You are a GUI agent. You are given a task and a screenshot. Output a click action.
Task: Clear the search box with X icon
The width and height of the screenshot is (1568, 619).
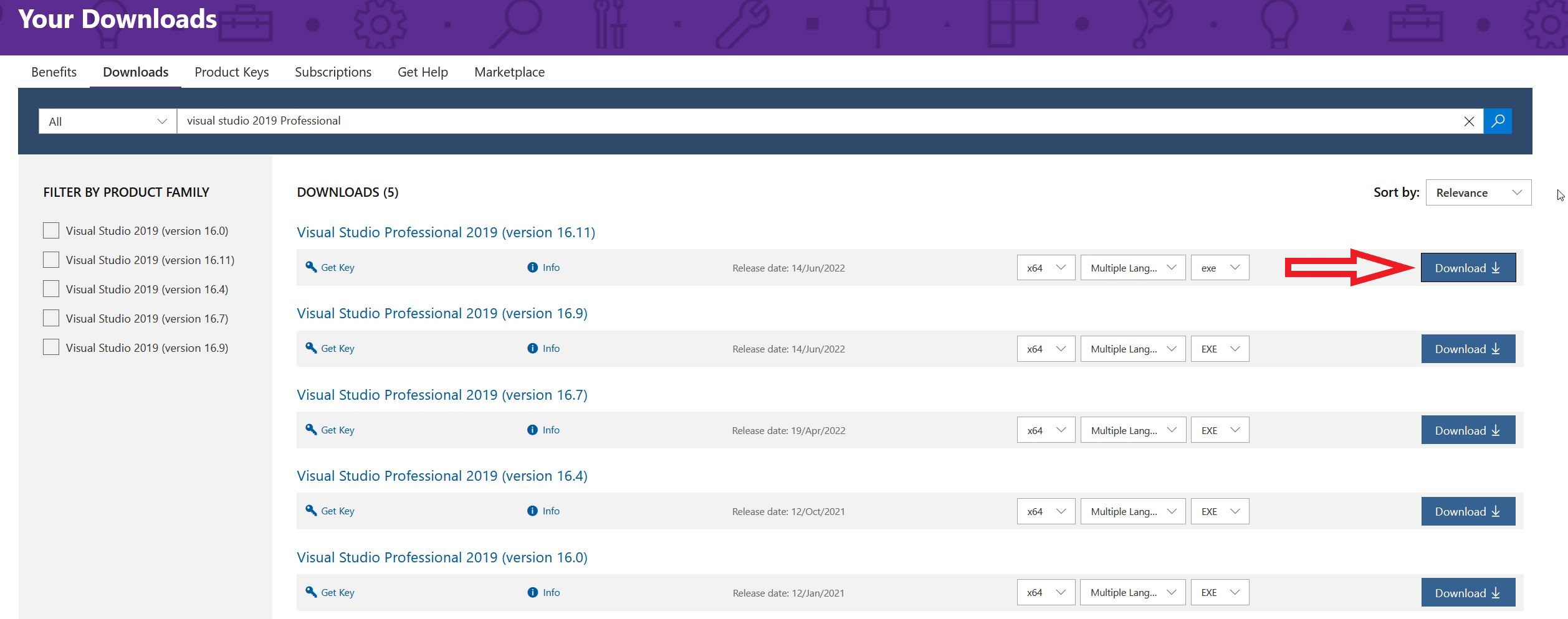click(x=1468, y=121)
